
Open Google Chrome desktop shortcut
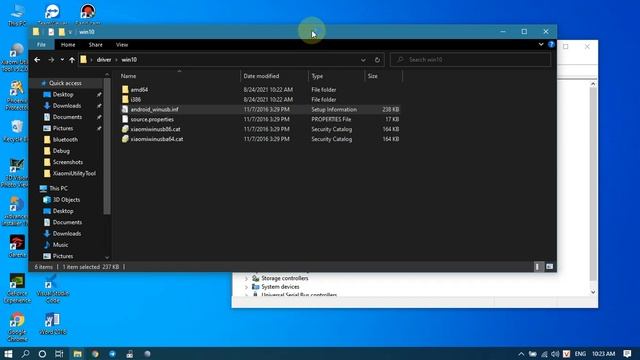[x=17, y=327]
